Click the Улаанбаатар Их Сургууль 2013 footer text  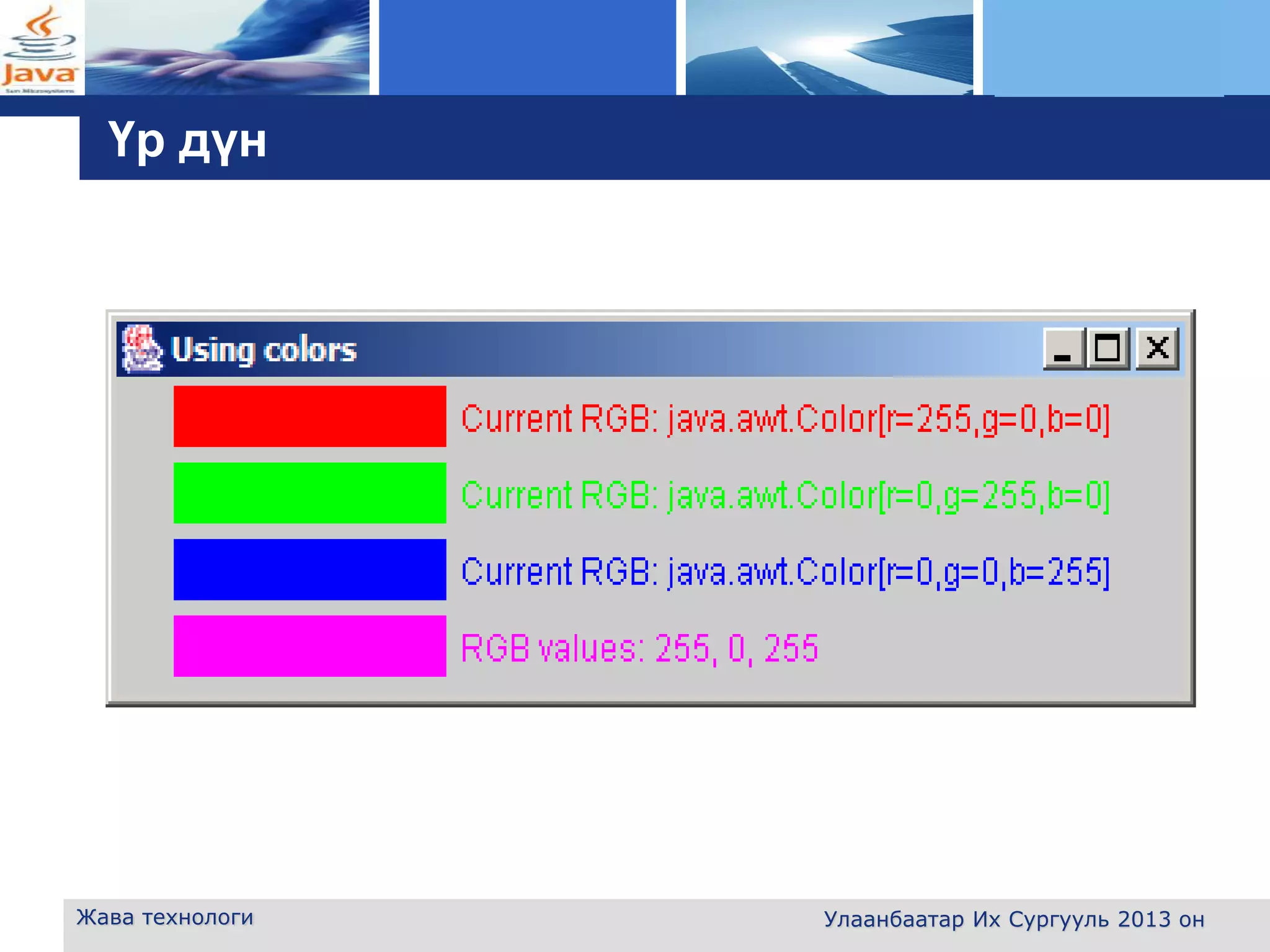(1013, 920)
